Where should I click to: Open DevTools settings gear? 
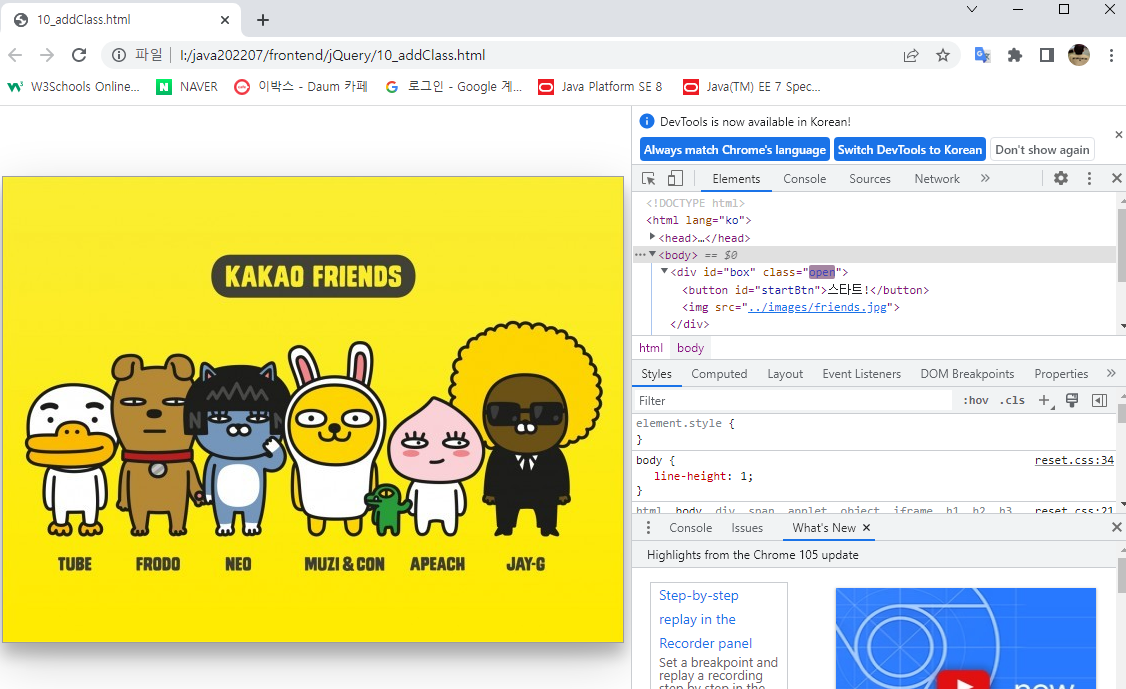click(1061, 178)
